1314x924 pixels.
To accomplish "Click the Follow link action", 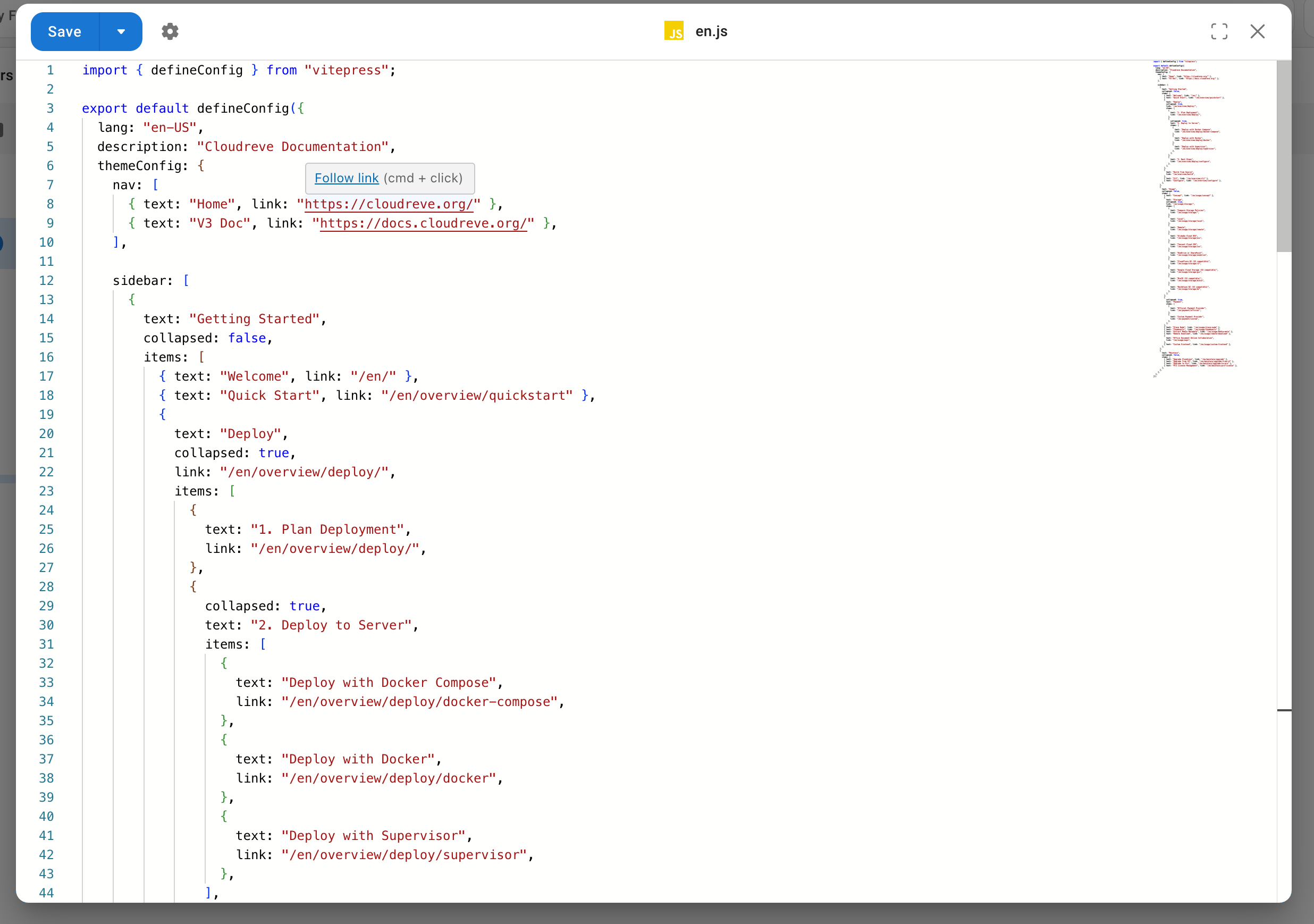I will click(346, 178).
